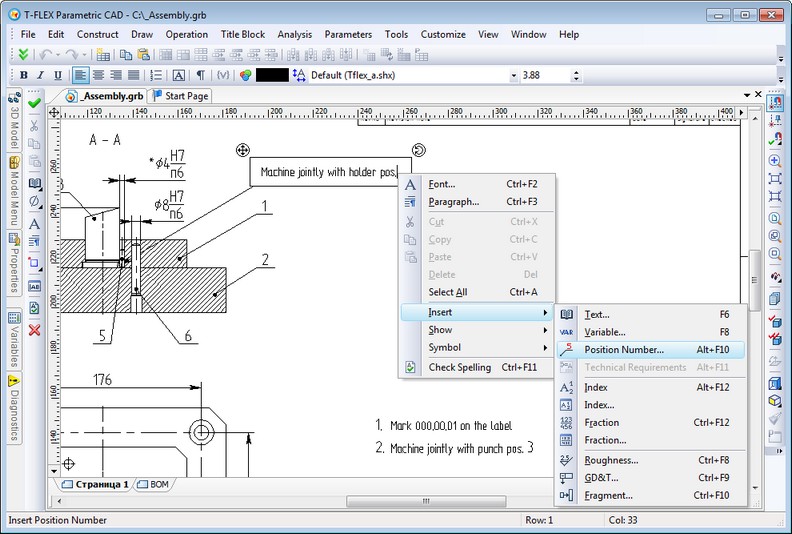Toggle Italic formatting
Screen dimensions: 792x534
click(x=41, y=75)
